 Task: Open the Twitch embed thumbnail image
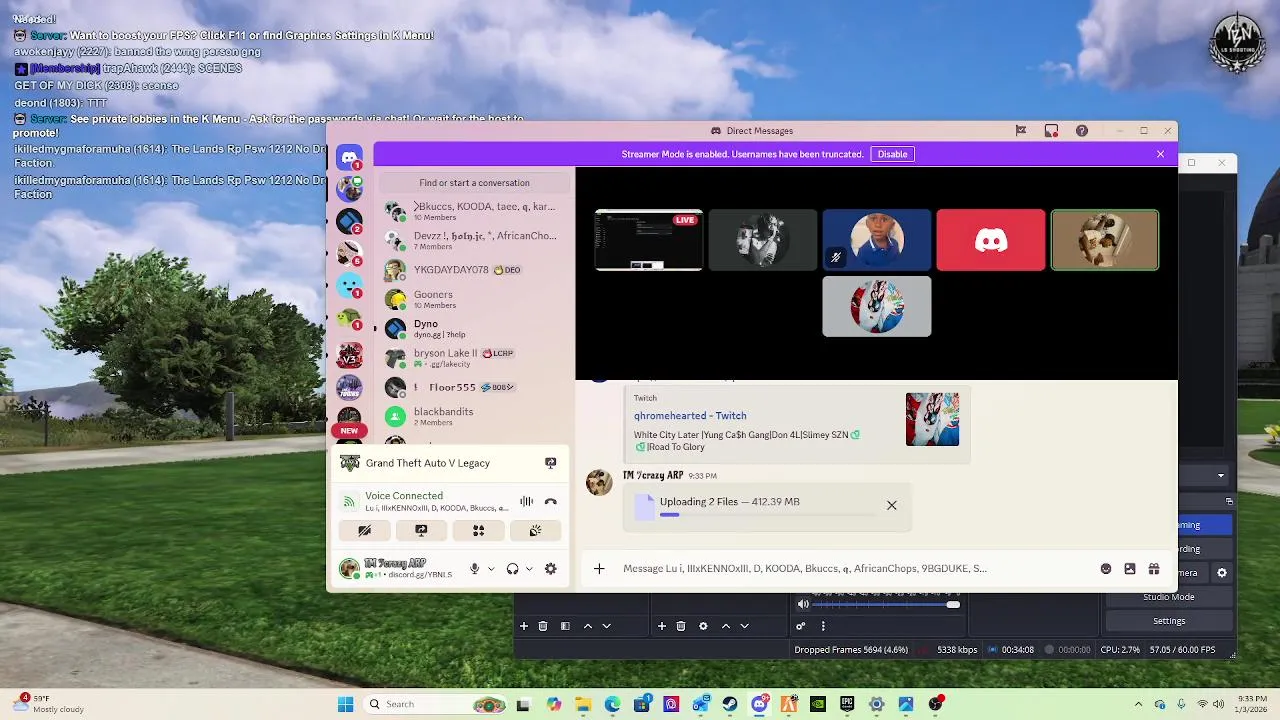pos(932,419)
